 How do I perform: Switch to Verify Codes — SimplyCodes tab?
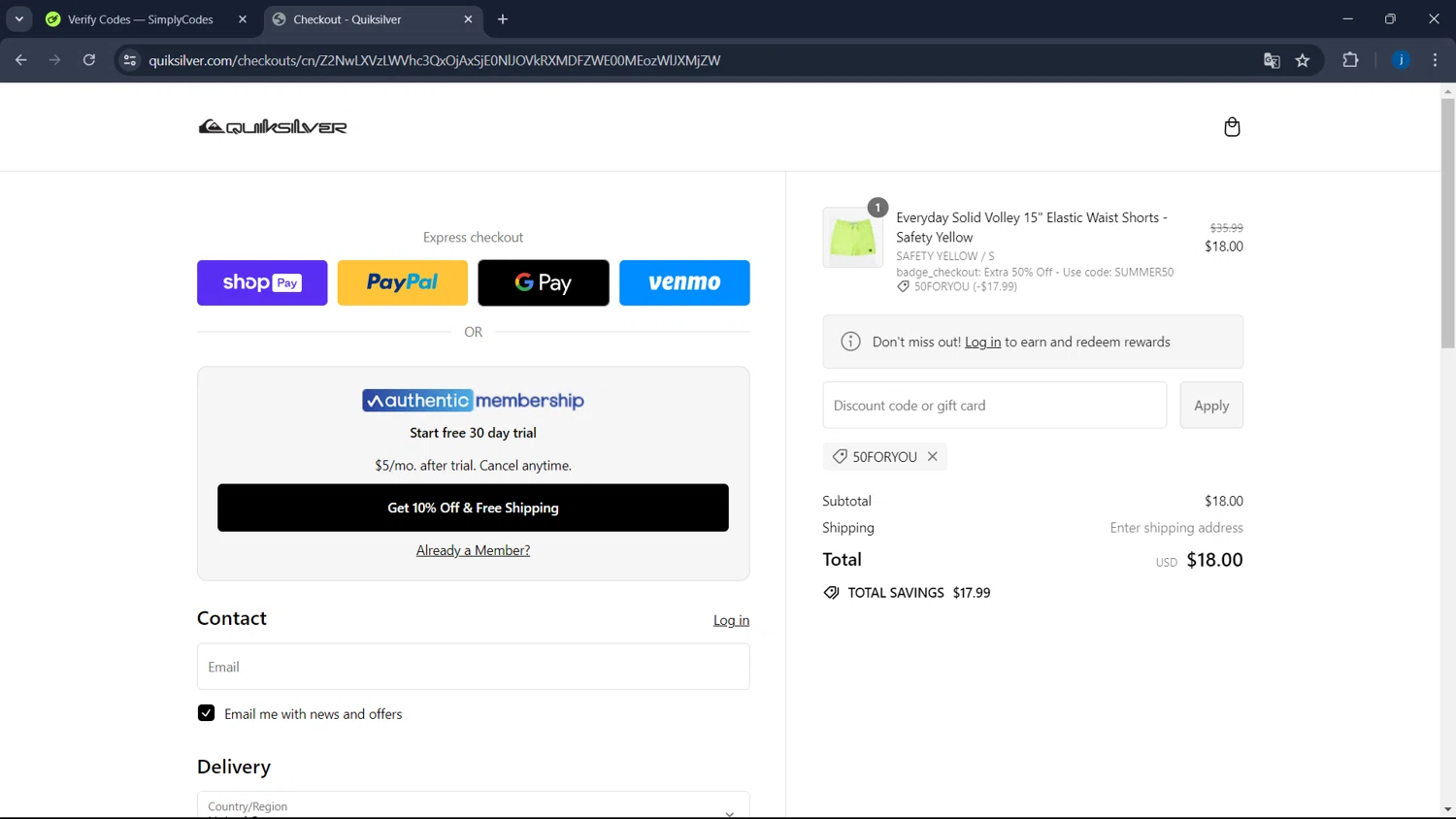(x=140, y=19)
